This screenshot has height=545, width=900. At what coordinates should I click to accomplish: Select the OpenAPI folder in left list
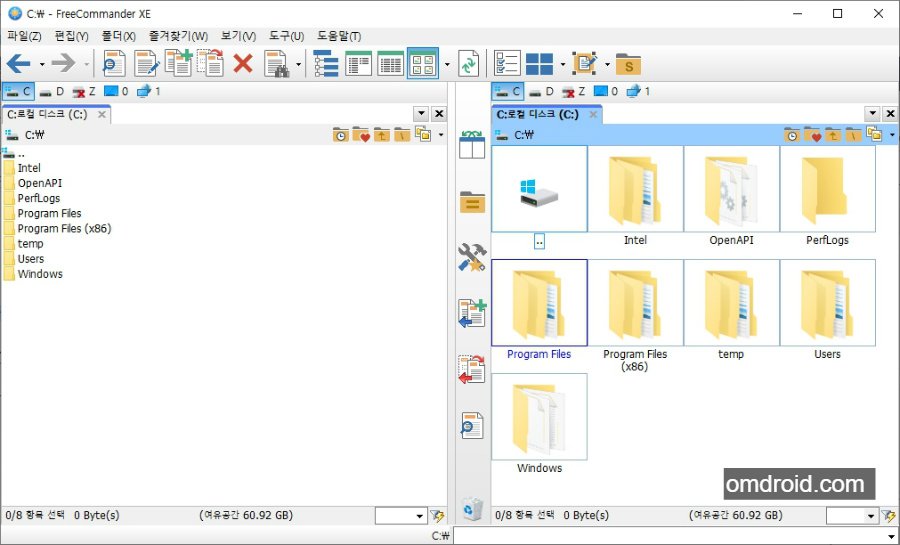pos(33,183)
